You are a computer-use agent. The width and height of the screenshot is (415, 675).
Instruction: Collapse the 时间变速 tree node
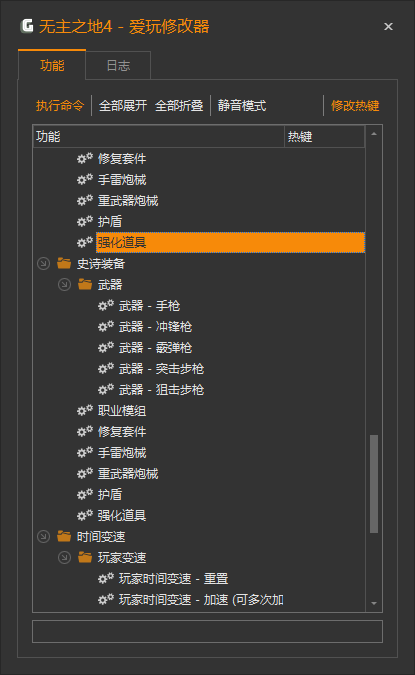point(43,536)
